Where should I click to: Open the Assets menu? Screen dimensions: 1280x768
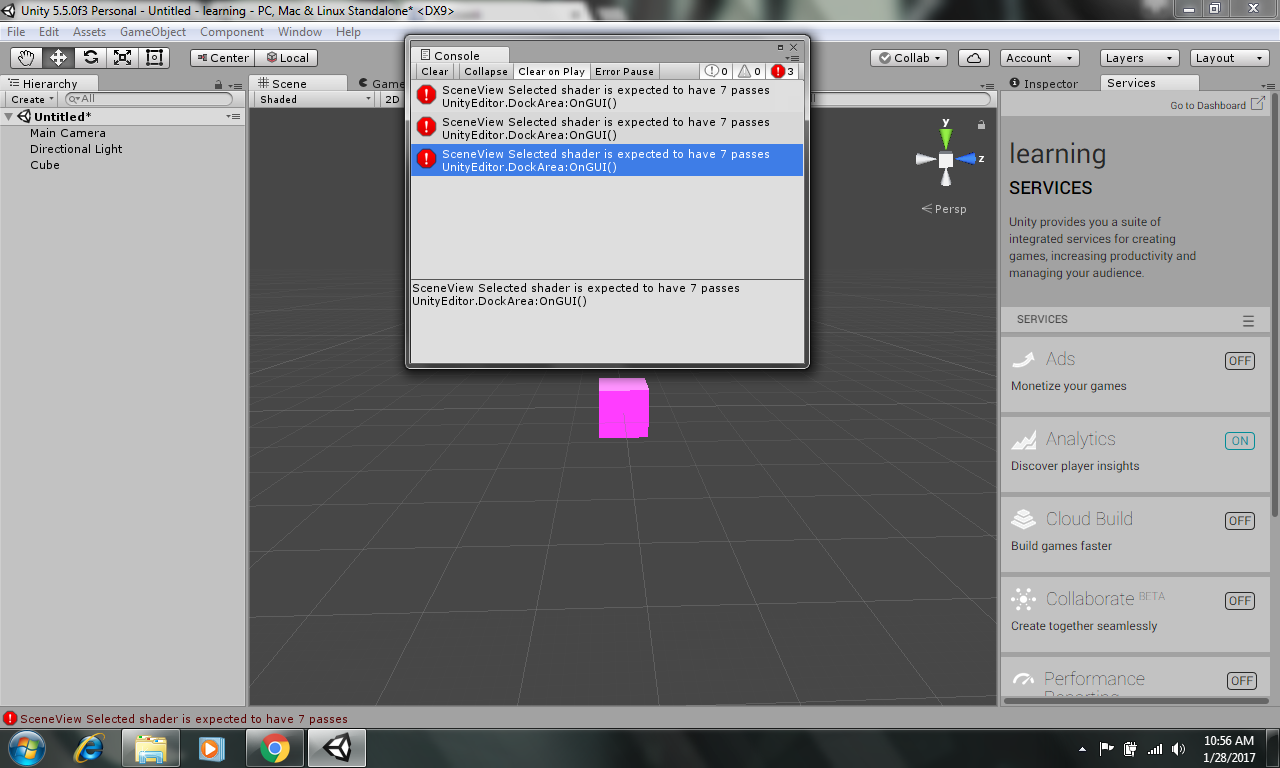click(89, 32)
